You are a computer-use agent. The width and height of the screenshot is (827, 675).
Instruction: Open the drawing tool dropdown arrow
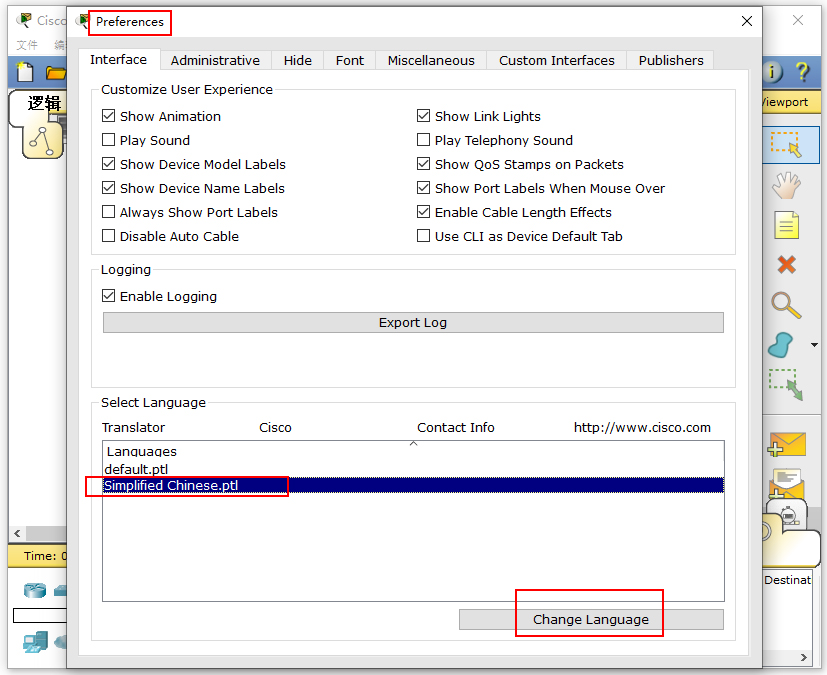814,346
